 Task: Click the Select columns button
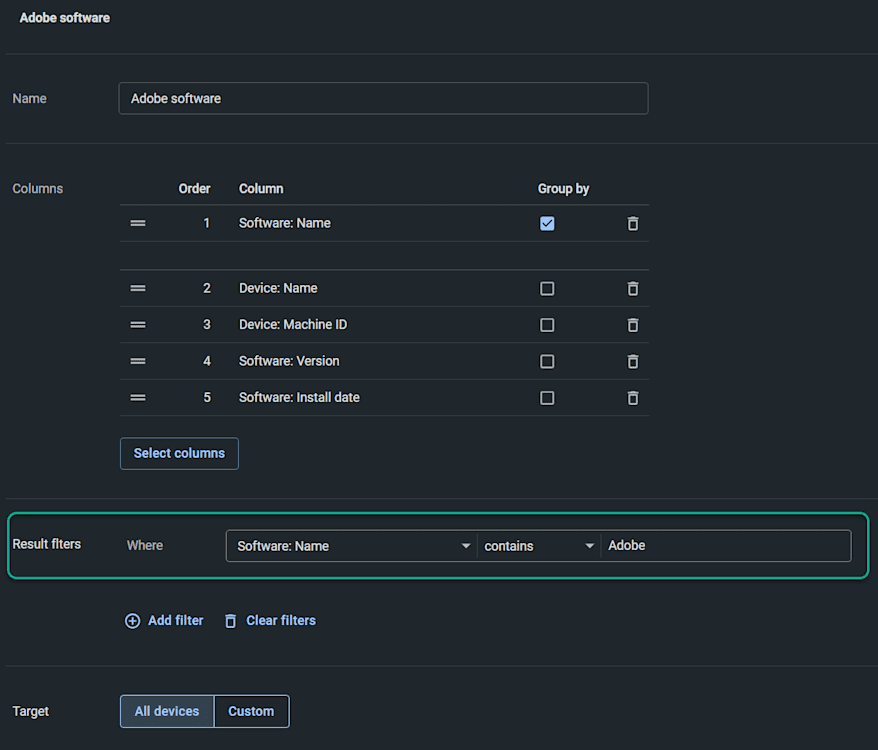point(179,453)
